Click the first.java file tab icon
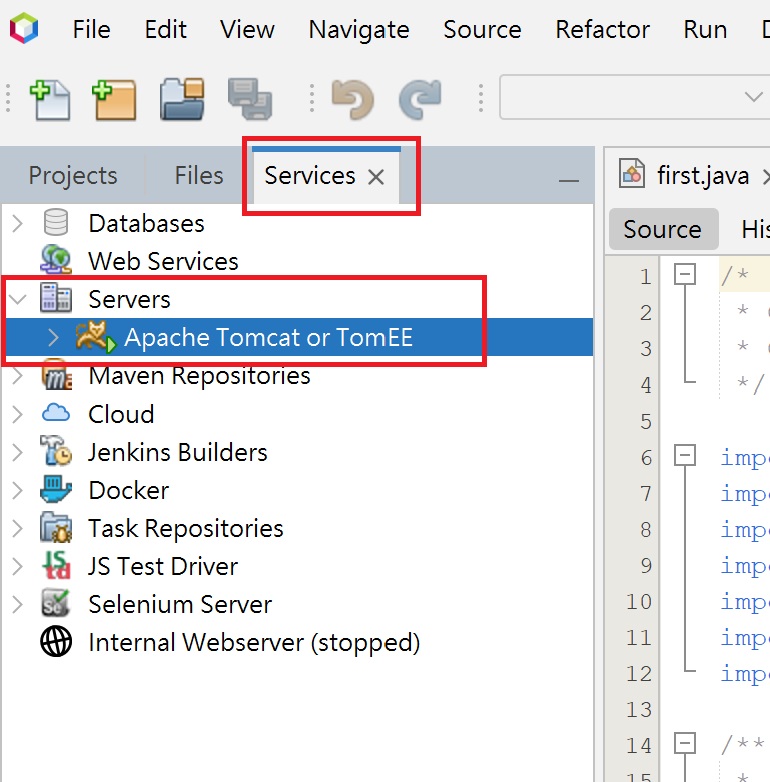Image resolution: width=770 pixels, height=782 pixels. (x=632, y=173)
